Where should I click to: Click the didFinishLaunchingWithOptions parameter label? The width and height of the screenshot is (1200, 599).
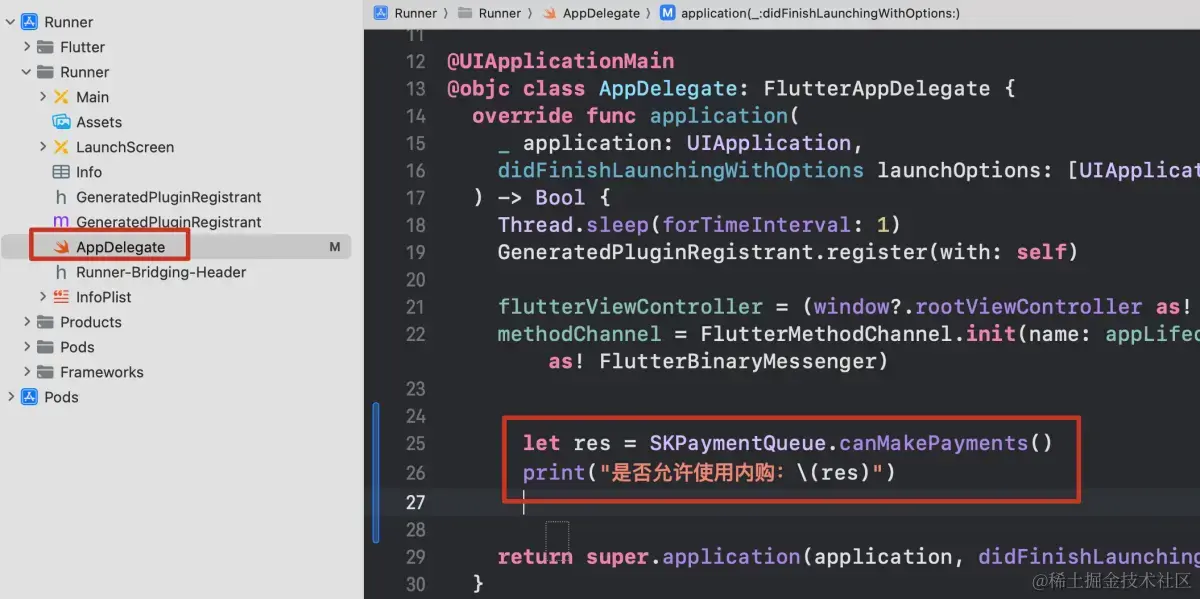click(681, 170)
